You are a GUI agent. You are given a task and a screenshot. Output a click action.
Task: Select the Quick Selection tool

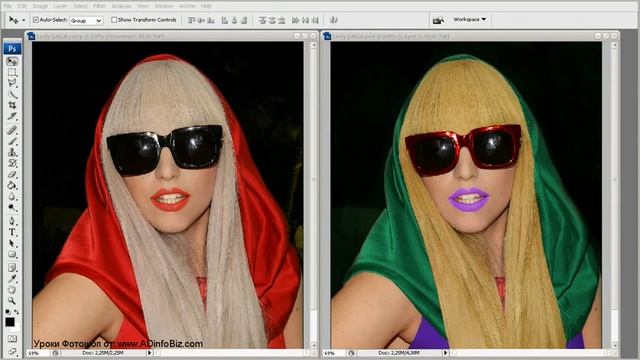[x=12, y=94]
